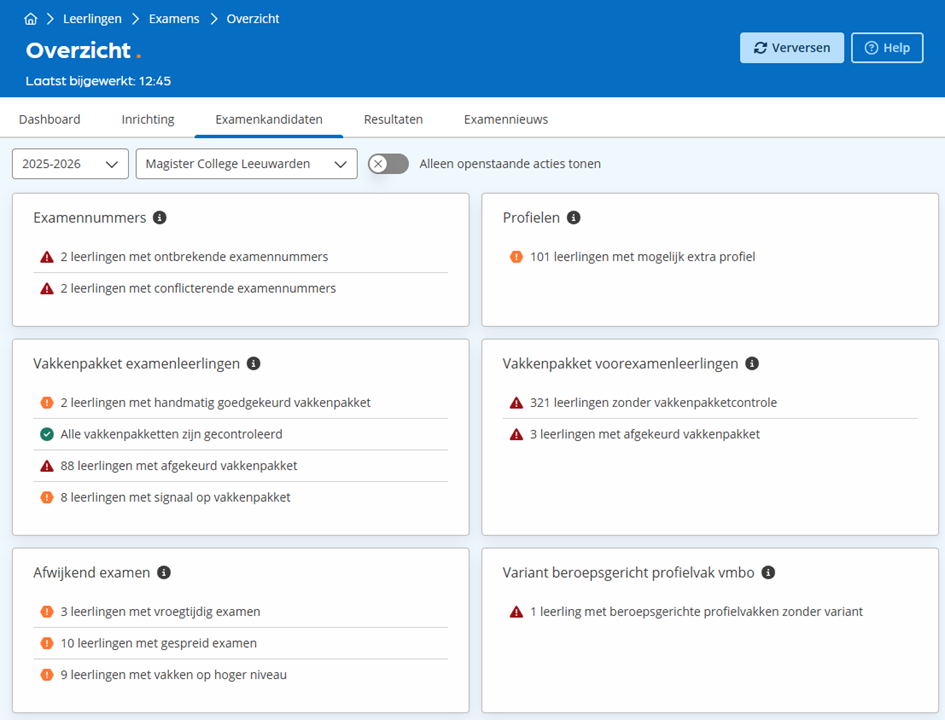Show info for Variant beroepsgericht profielvak vmbo
The width and height of the screenshot is (945, 720).
[768, 573]
